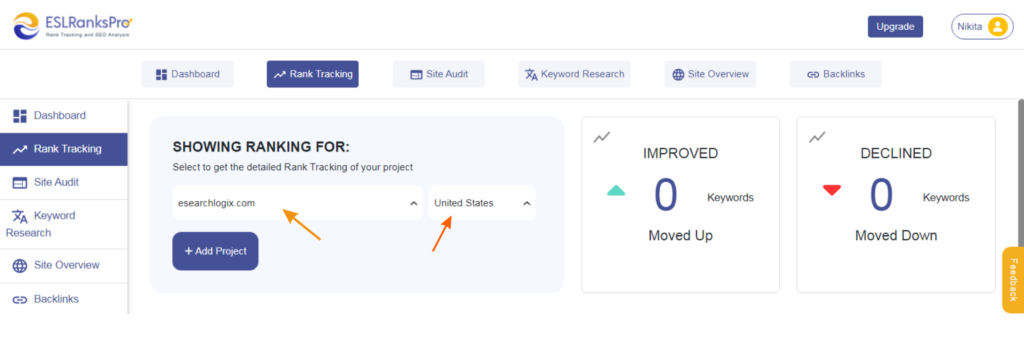Viewport: 1024px width, 363px height.
Task: Open Site Audit in the left sidebar
Action: (x=63, y=182)
